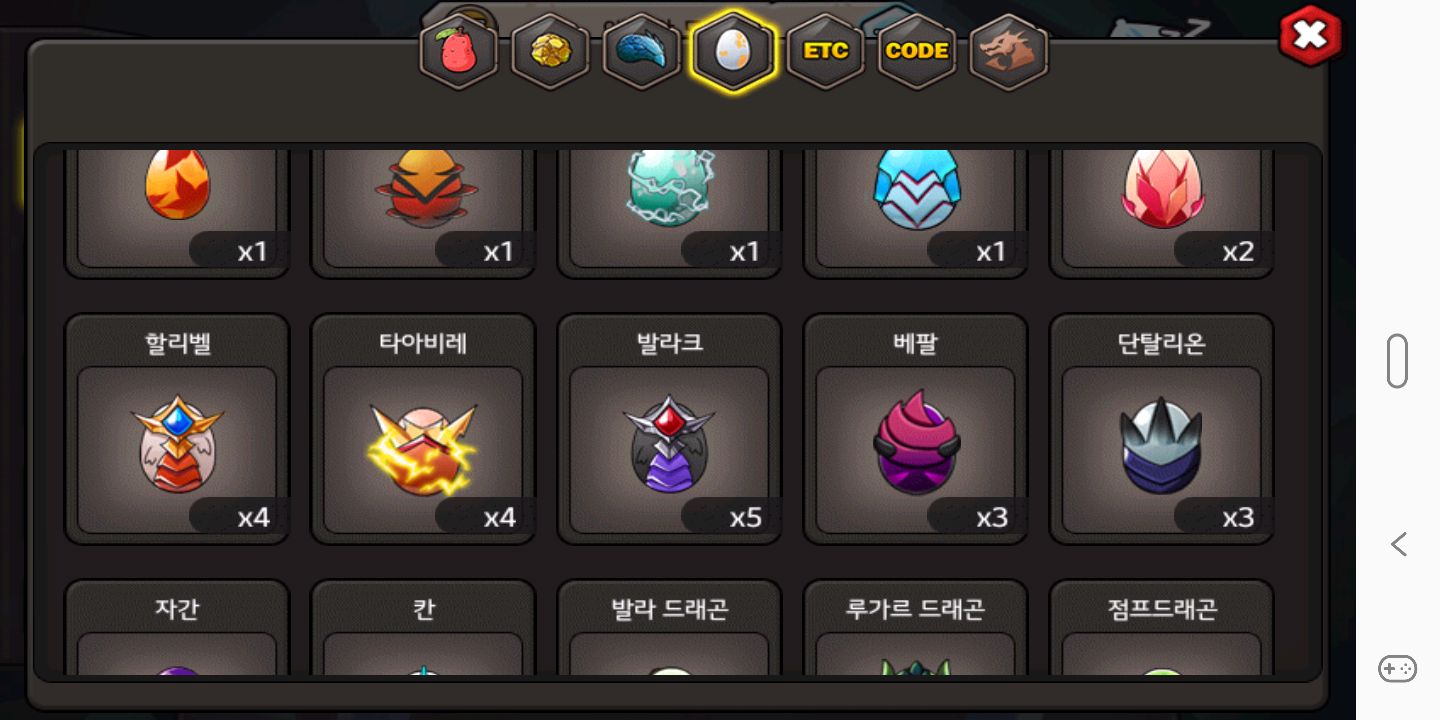Screen dimensions: 1440x720
Task: Select the blue zigzag egg x1
Action: [x=915, y=214]
